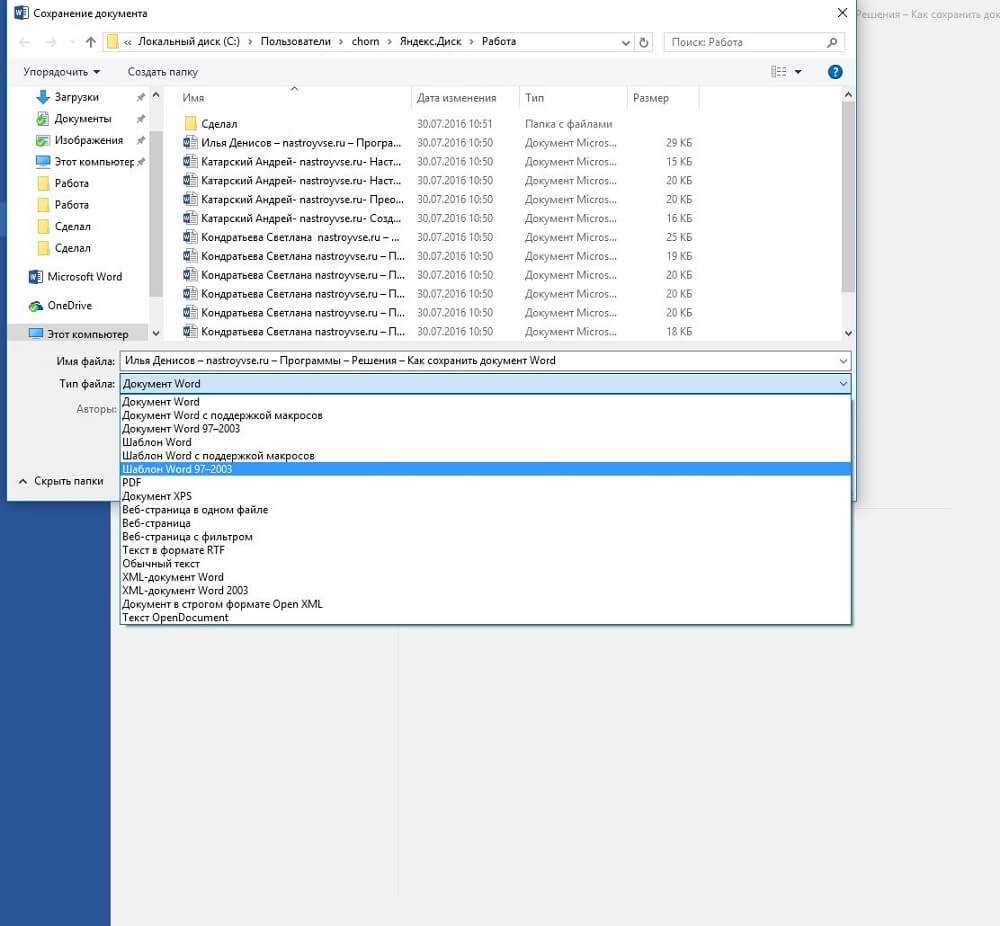Viewport: 1000px width, 926px height.
Task: Expand the view options dropdown arrow
Action: tap(798, 72)
